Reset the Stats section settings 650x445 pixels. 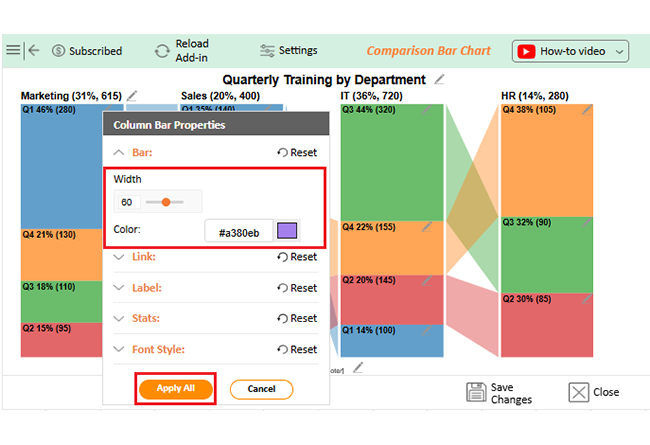click(297, 319)
